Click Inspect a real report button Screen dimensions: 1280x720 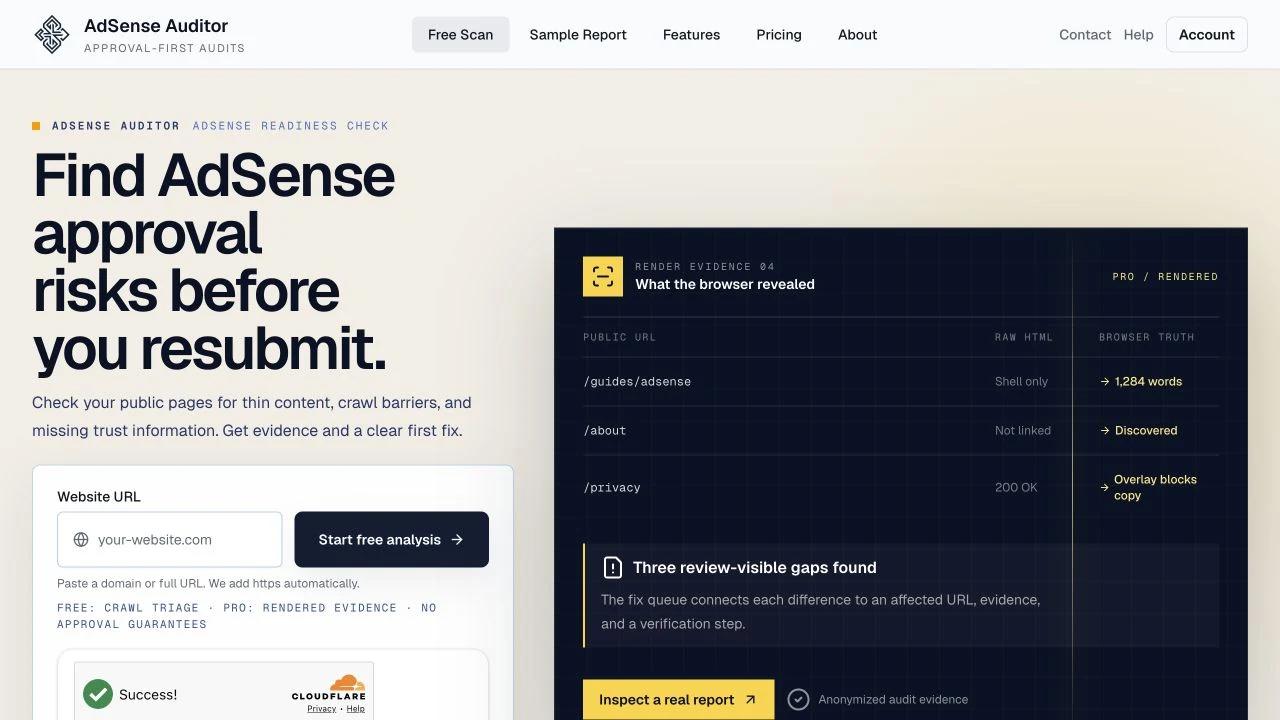click(x=678, y=700)
